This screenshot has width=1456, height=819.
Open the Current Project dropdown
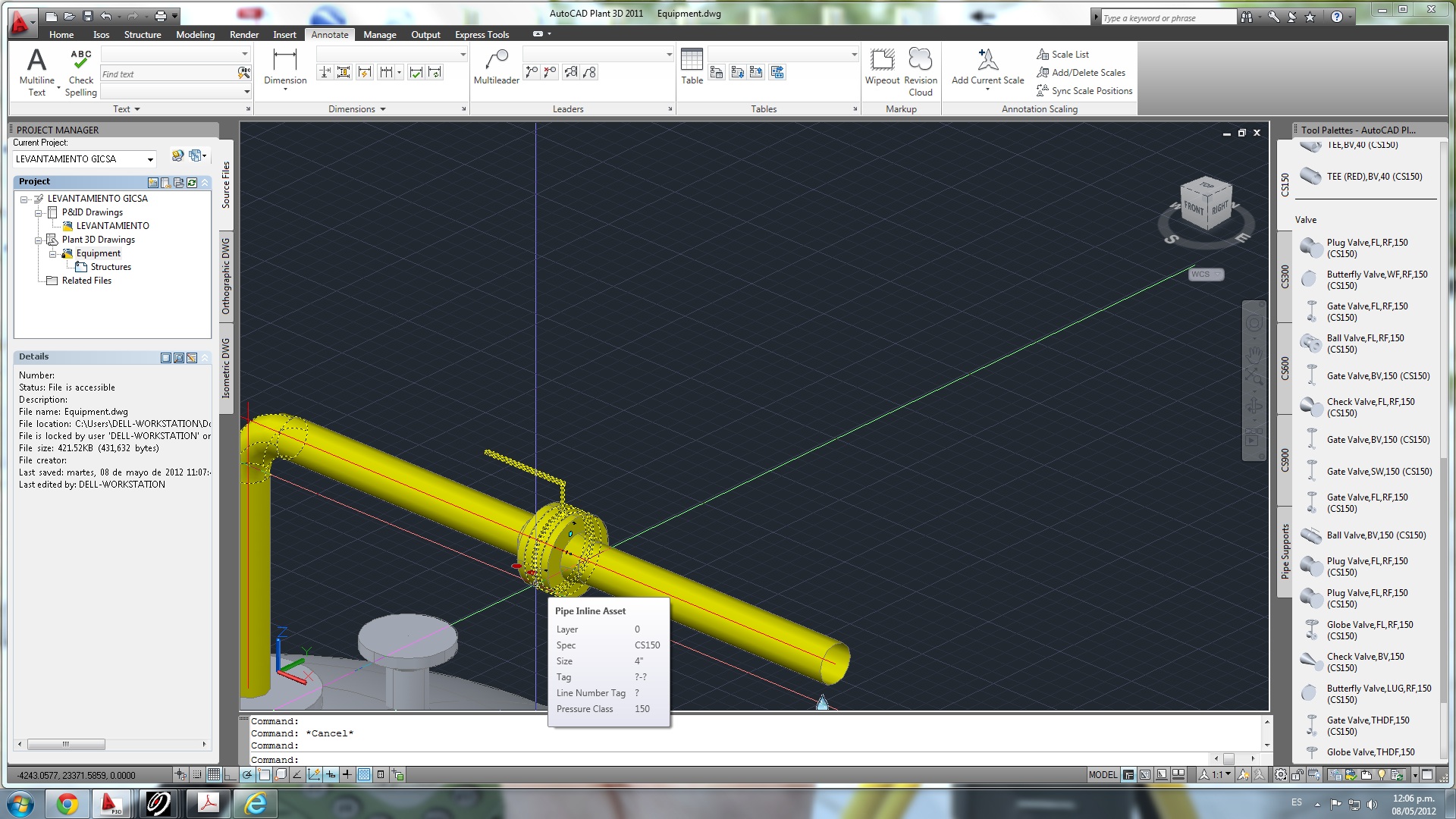[x=150, y=159]
